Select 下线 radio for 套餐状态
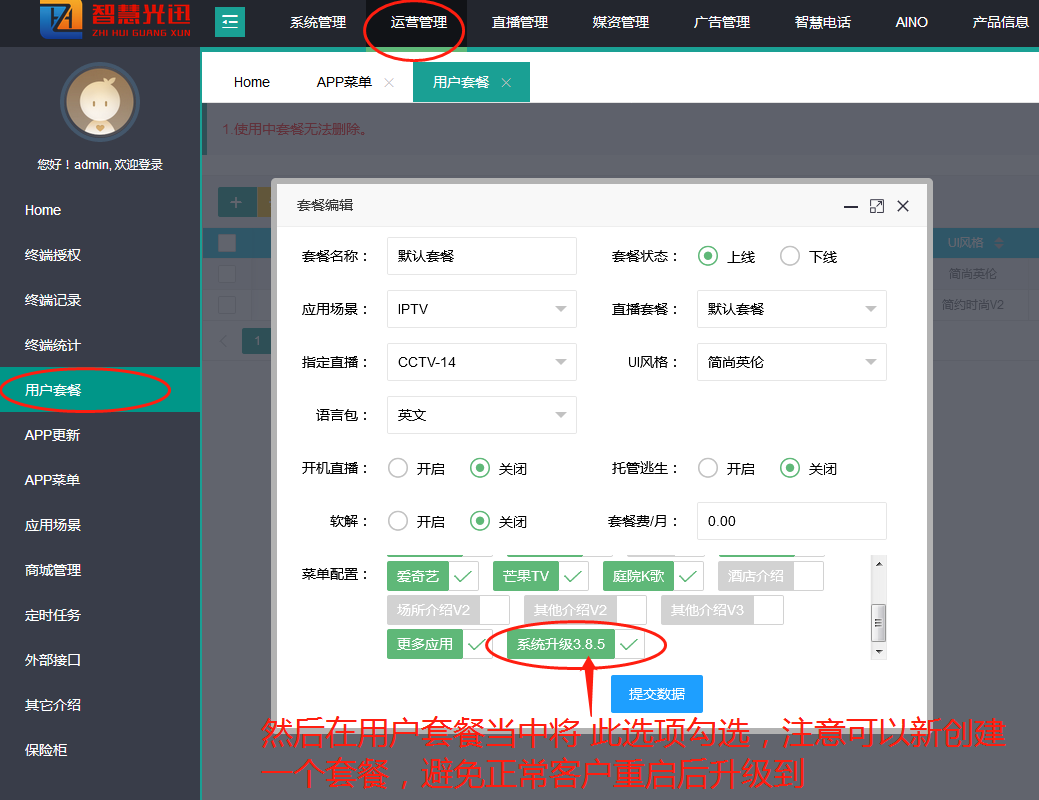Image resolution: width=1039 pixels, height=800 pixels. click(x=790, y=256)
